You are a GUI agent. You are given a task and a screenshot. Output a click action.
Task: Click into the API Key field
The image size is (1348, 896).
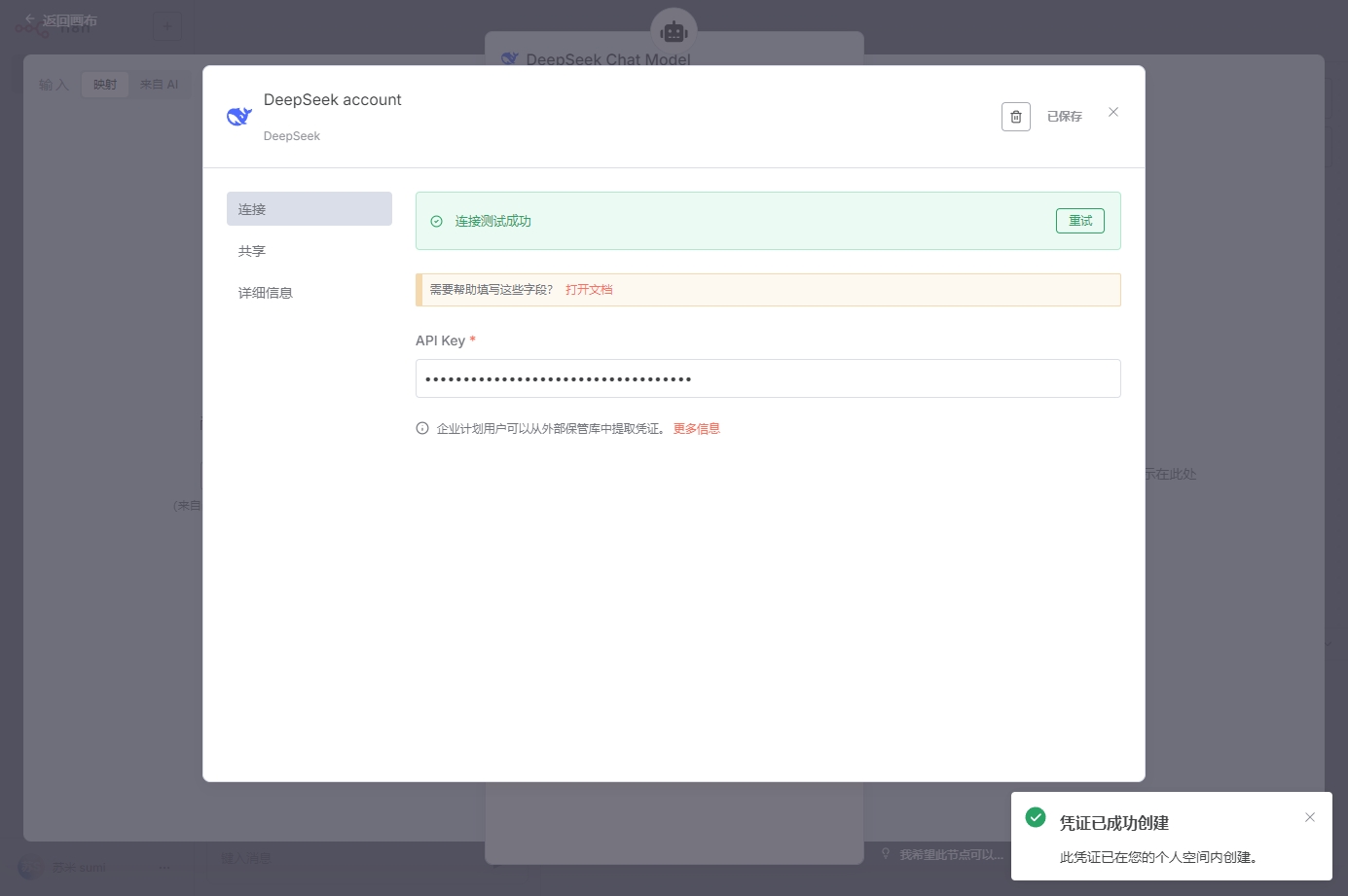tap(768, 378)
